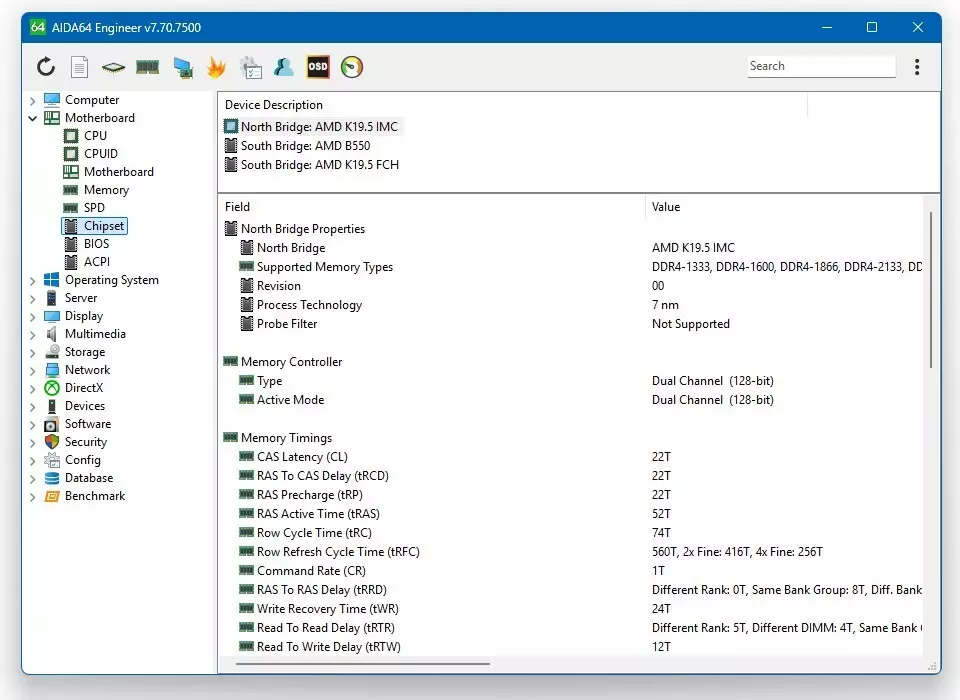Select the RAS To RAS Delay (tRRD) row
Screen dimensions: 960x700
[572, 590]
